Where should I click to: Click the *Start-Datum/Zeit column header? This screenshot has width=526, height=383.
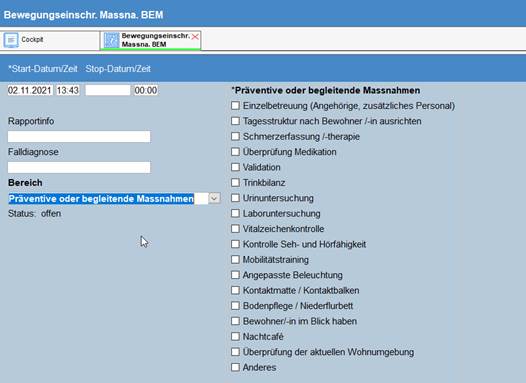(x=43, y=69)
